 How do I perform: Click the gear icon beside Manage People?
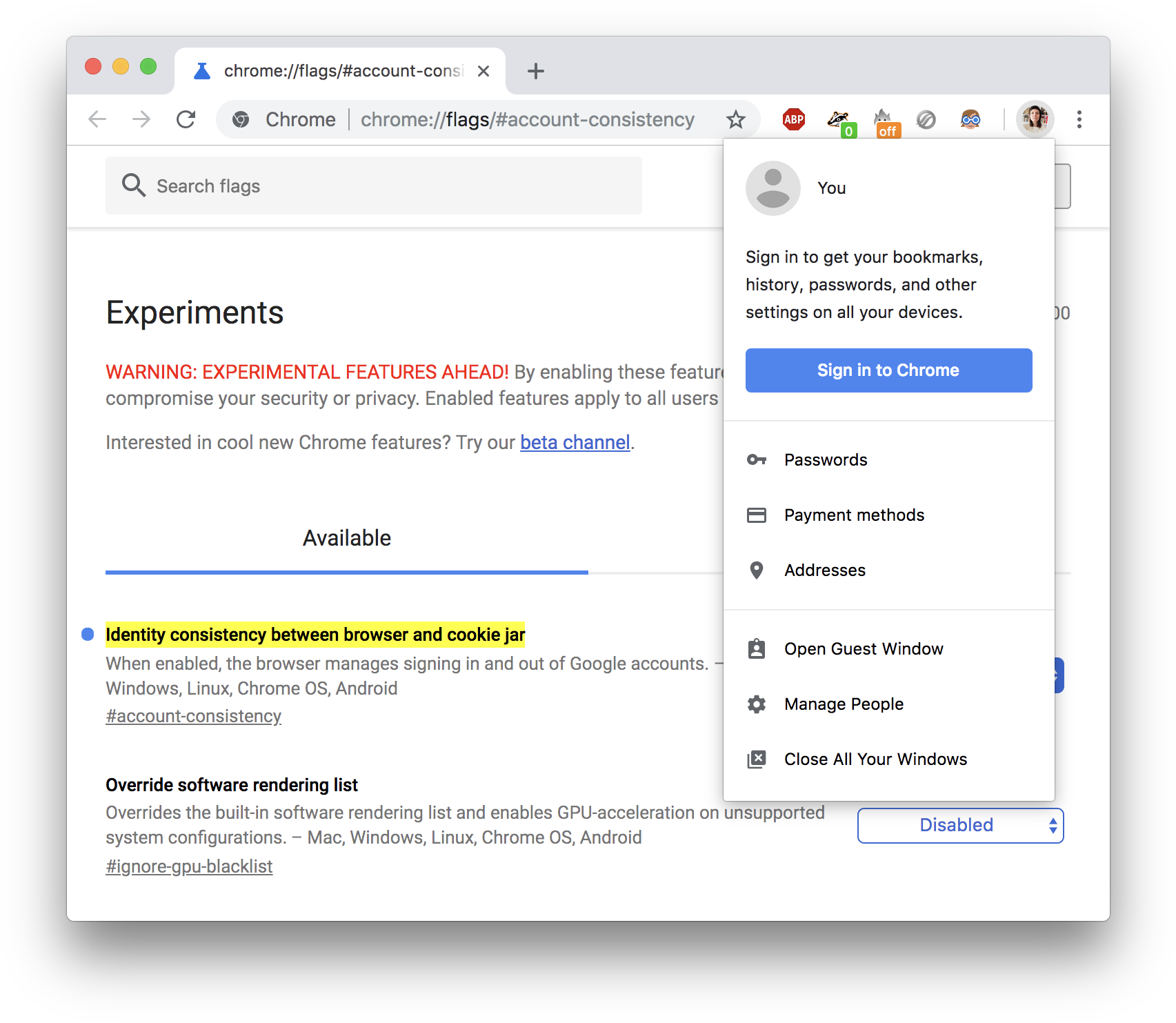(757, 704)
